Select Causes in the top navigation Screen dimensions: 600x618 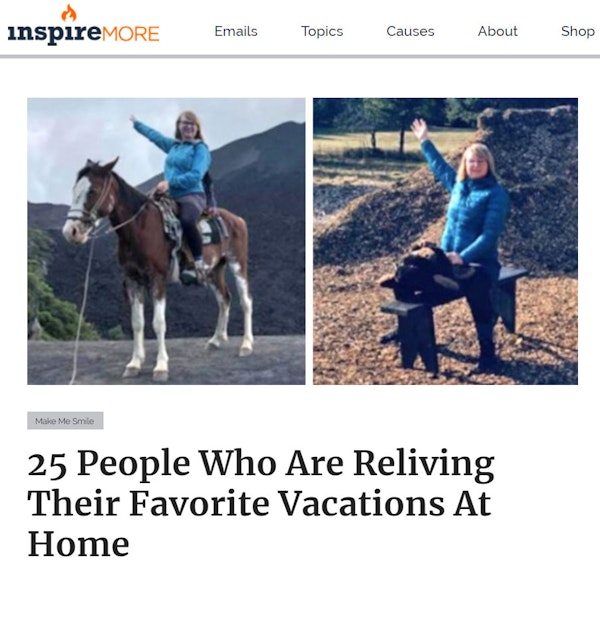(x=410, y=31)
